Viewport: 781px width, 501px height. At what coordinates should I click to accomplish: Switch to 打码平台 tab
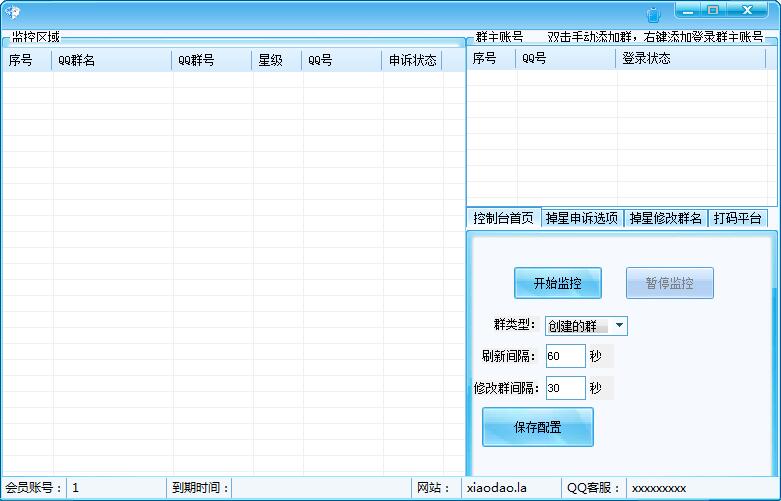point(738,218)
